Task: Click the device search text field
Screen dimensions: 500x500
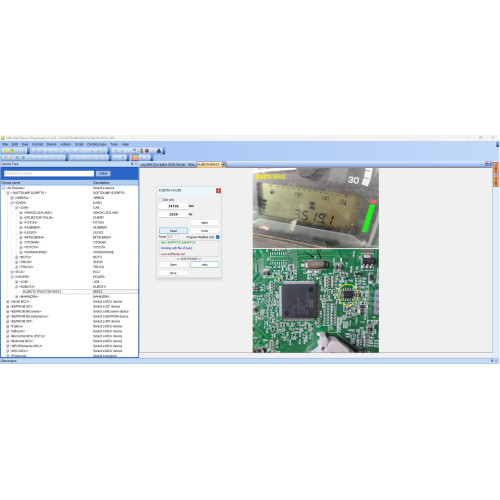Action: (x=49, y=173)
